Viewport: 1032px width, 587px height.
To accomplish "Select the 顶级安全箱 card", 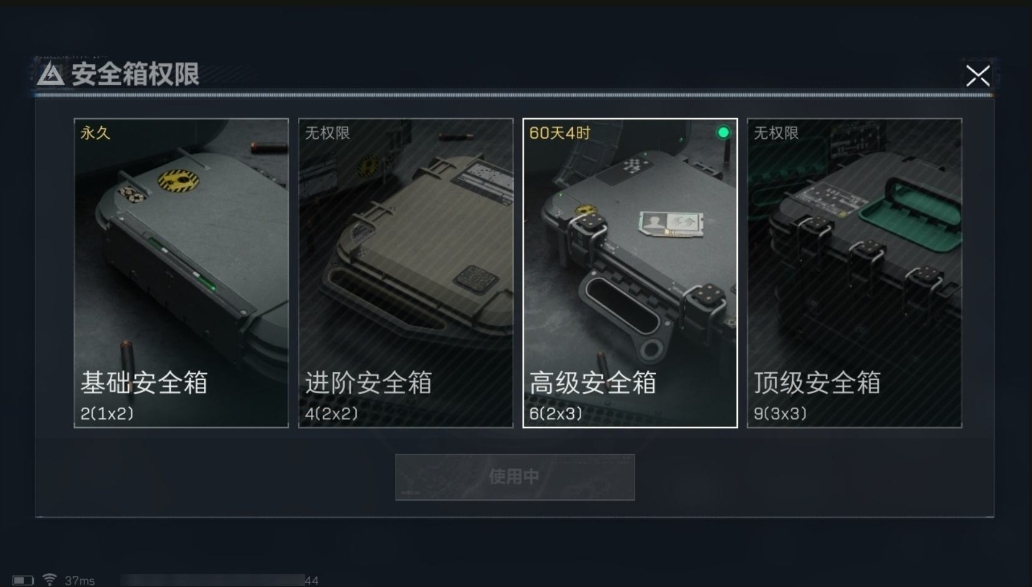I will (854, 273).
